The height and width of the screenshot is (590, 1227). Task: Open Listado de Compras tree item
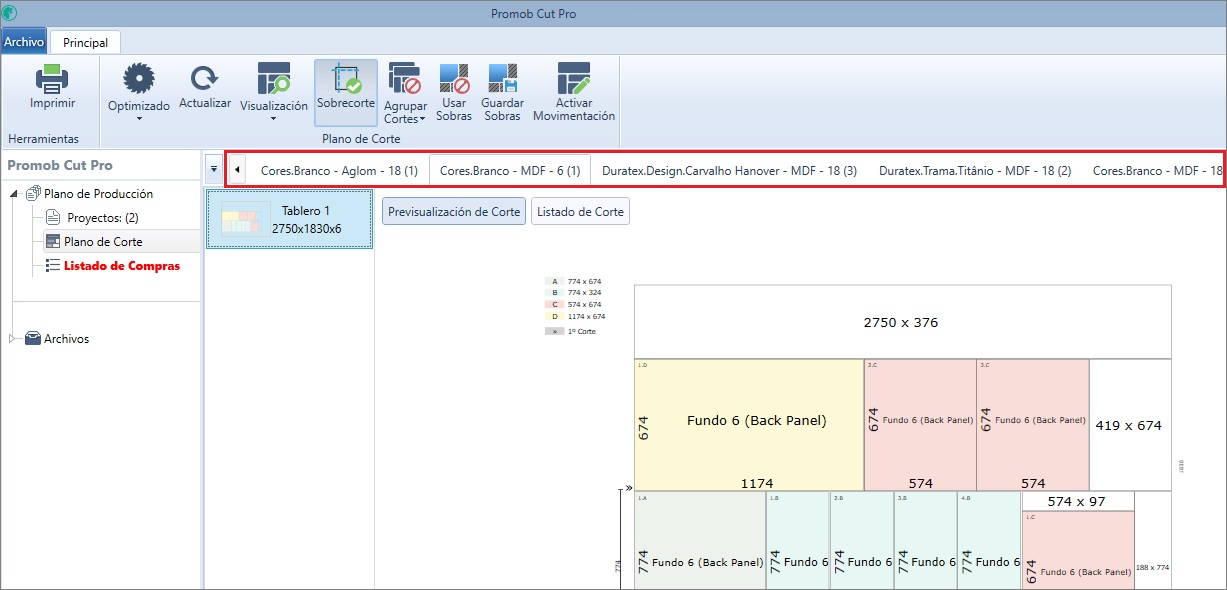point(122,266)
